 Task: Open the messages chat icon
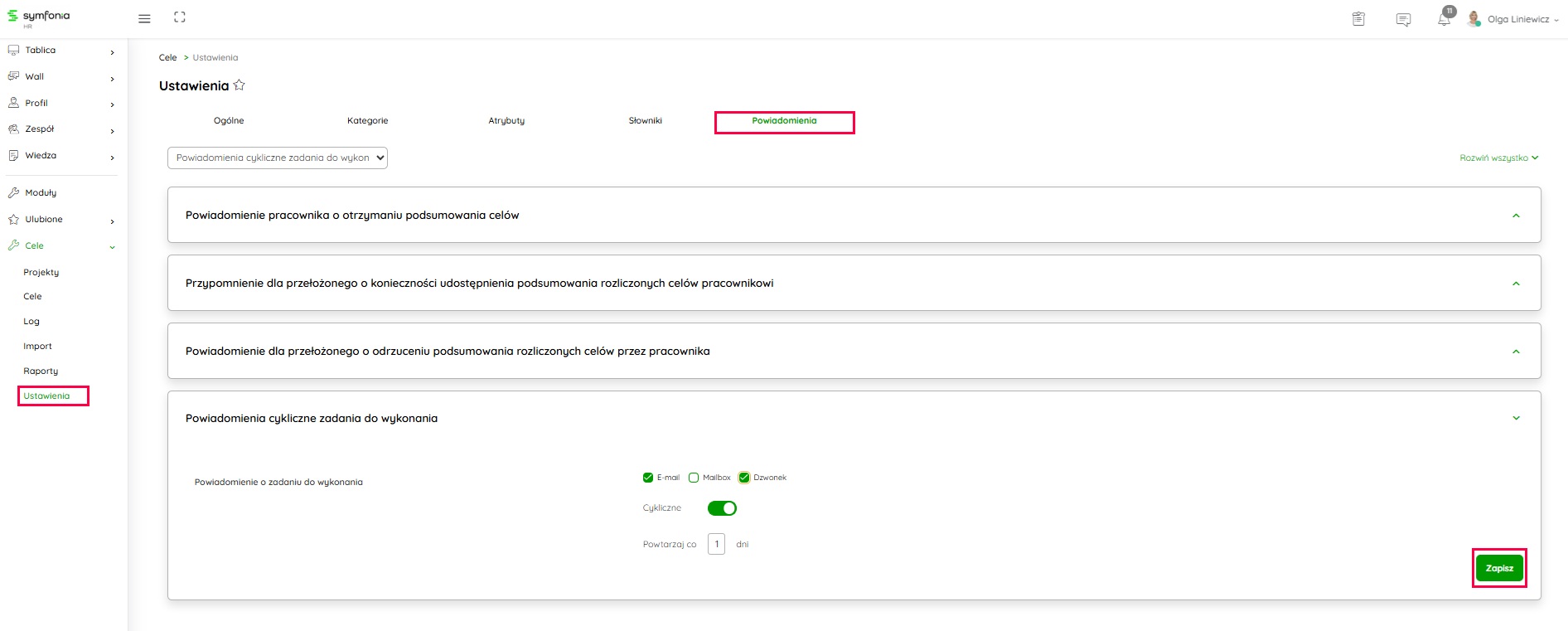1403,20
